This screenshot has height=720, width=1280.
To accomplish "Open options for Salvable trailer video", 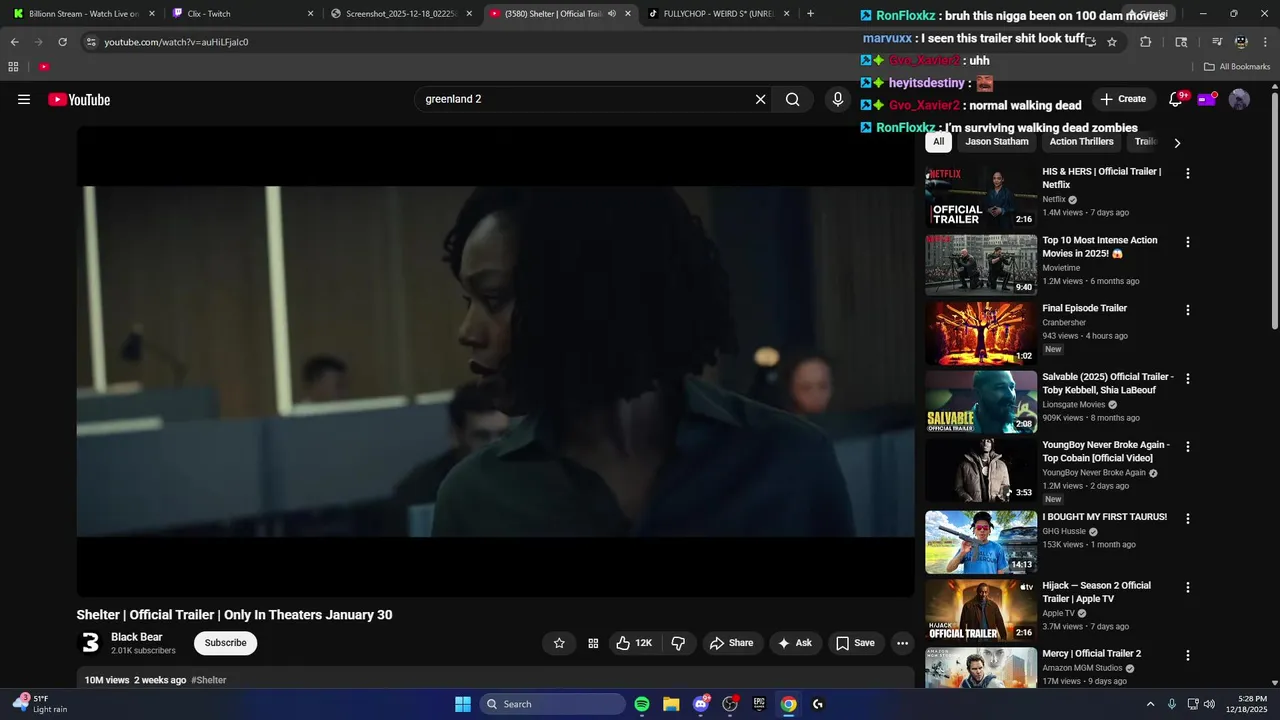I will tap(1188, 379).
